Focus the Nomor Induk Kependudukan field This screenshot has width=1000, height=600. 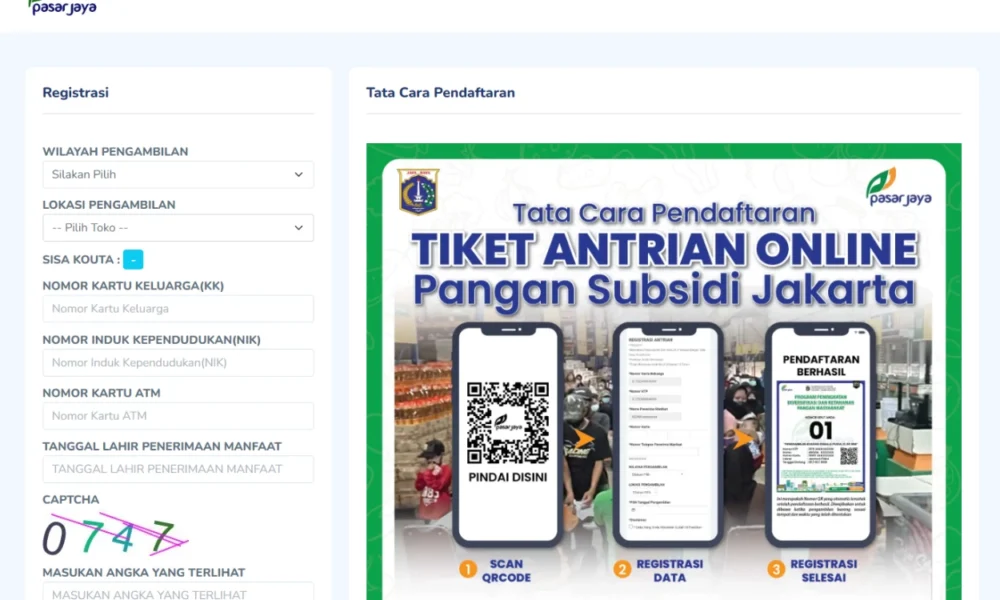[x=178, y=362]
